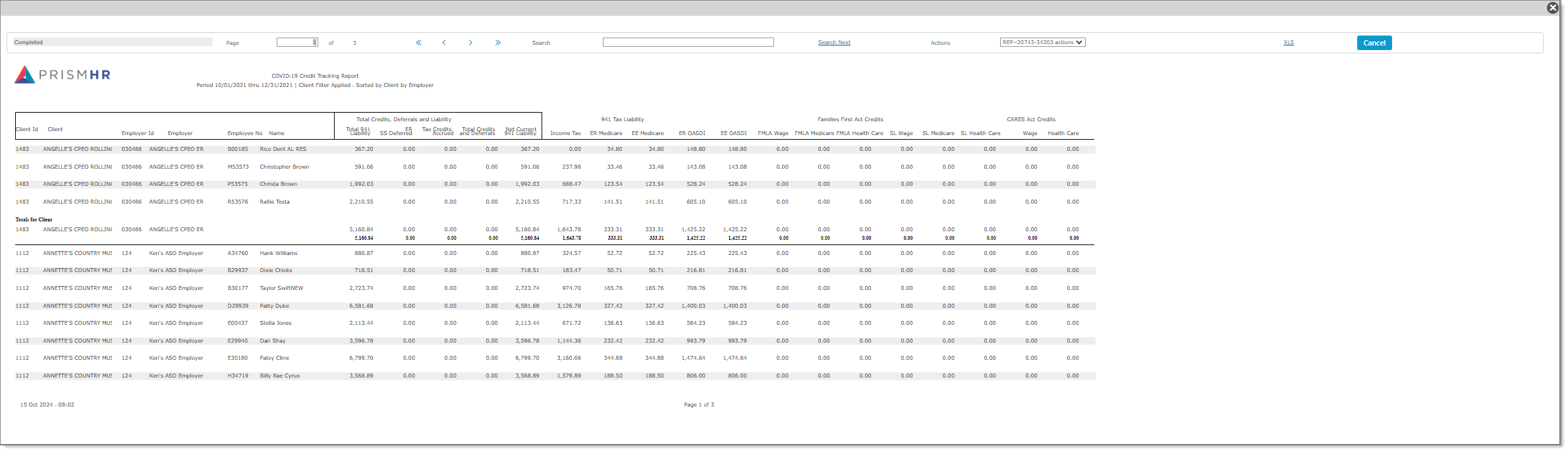Select the Rico Dent AL RES row name
The width and height of the screenshot is (1568, 452).
click(x=283, y=149)
